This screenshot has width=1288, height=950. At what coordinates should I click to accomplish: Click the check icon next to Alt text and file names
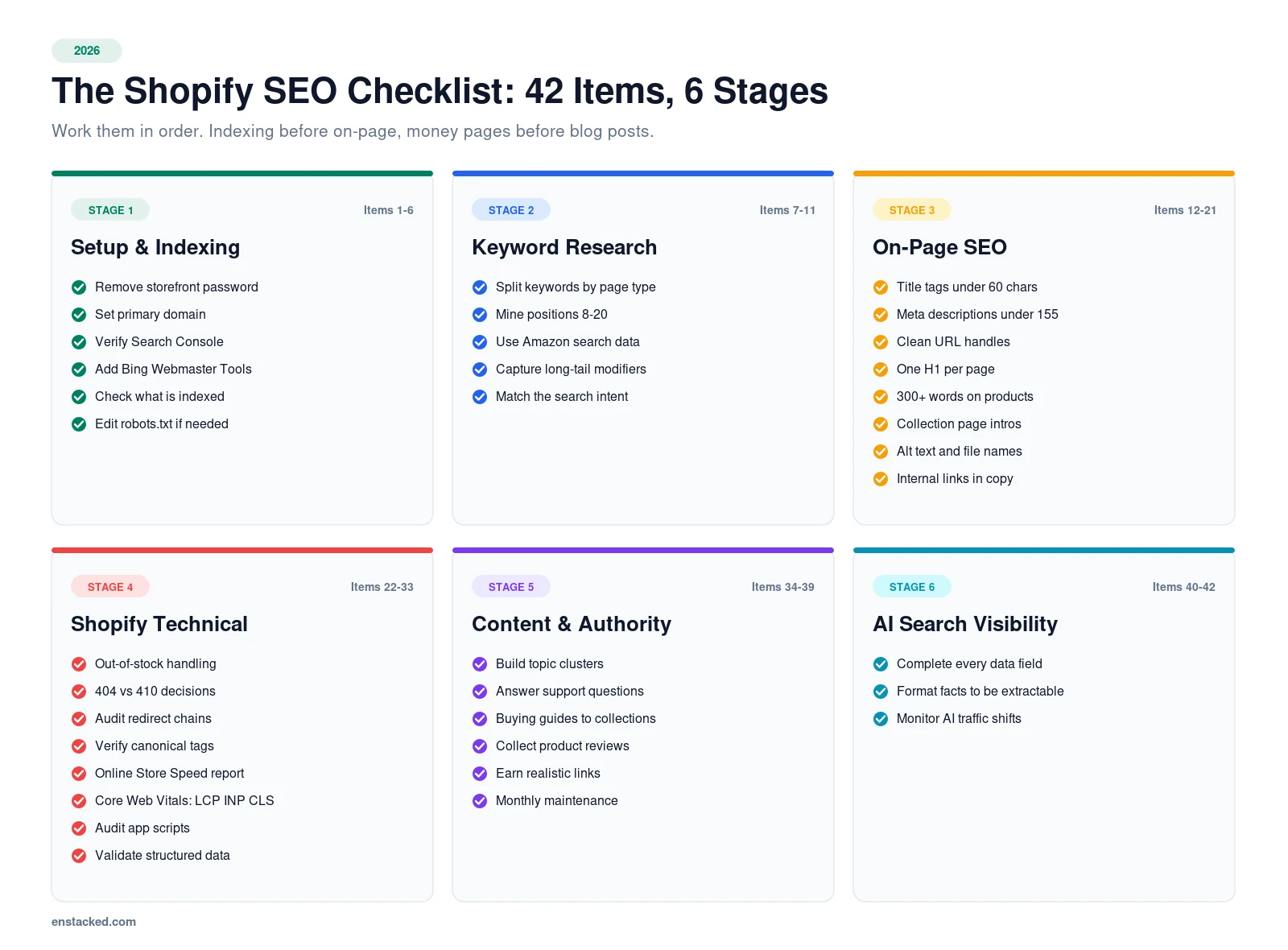point(881,452)
